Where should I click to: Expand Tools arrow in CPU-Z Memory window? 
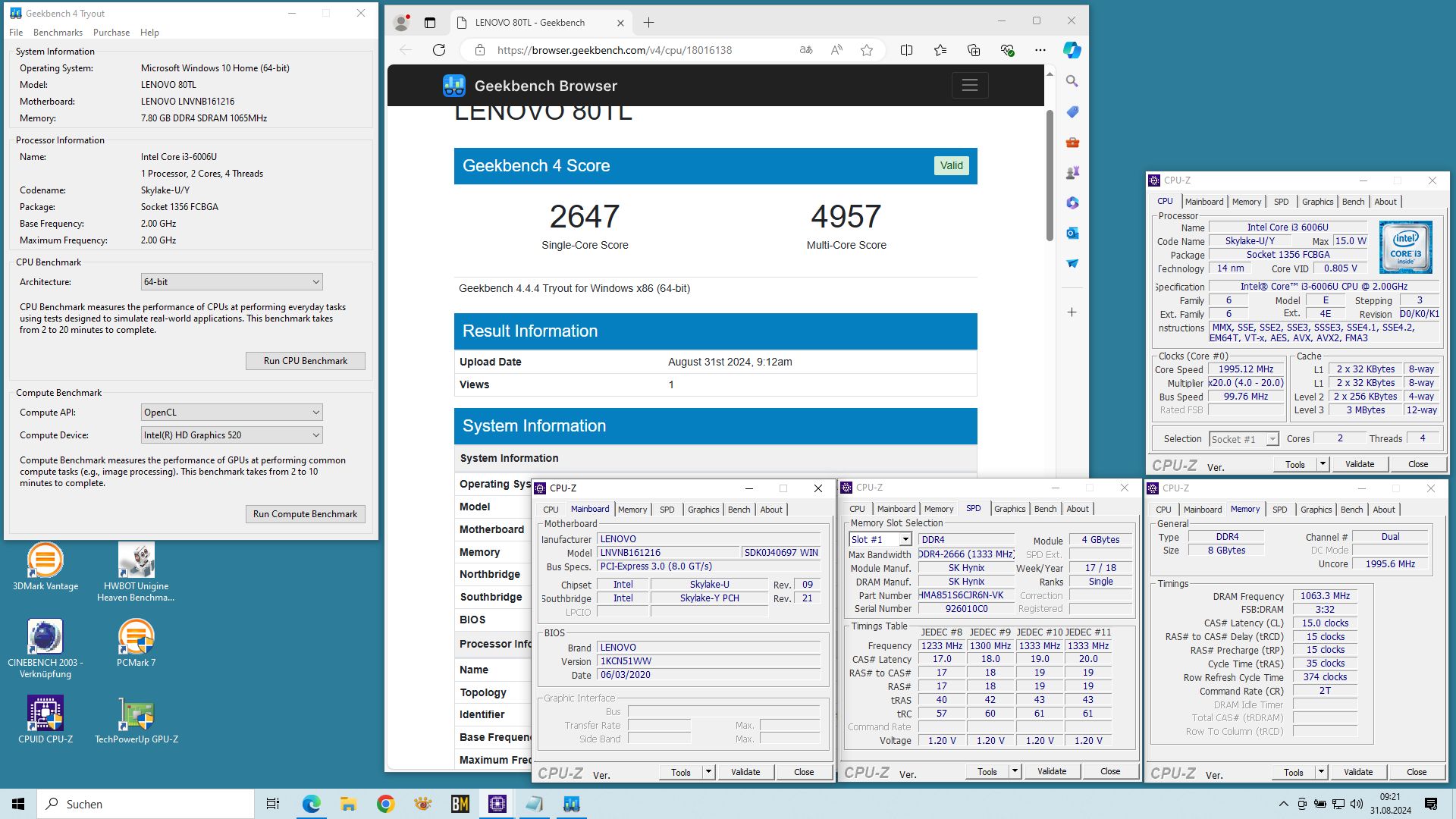[1321, 772]
